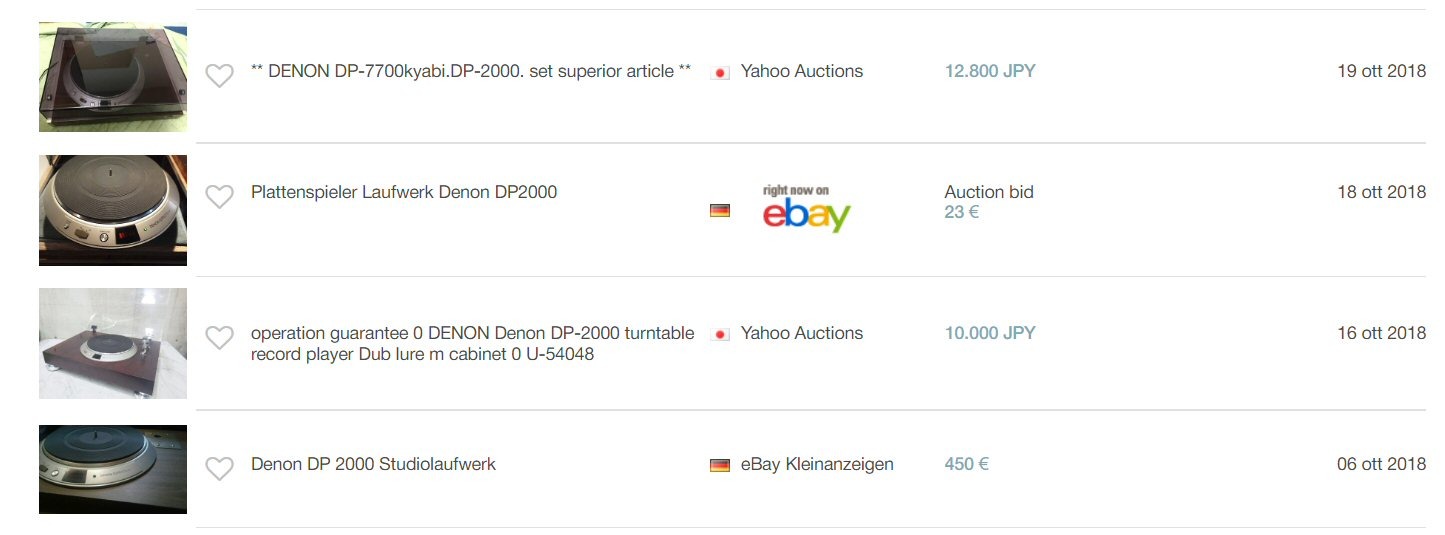1445x535 pixels.
Task: Click the Japan flag beside 10.000 JPY listing
Action: (x=719, y=334)
